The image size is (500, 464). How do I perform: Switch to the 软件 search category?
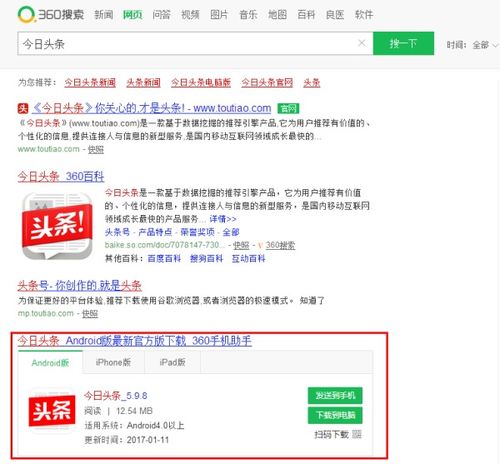[364, 15]
